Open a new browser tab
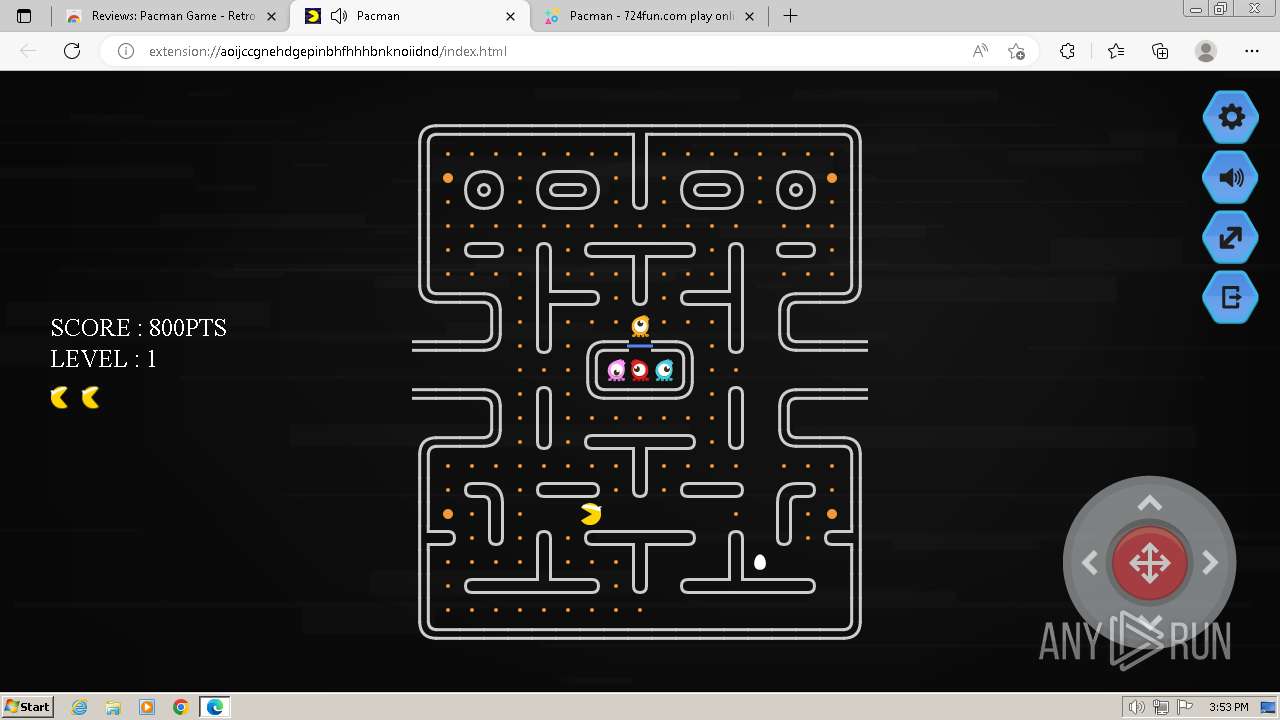This screenshot has height=720, width=1280. pos(790,16)
